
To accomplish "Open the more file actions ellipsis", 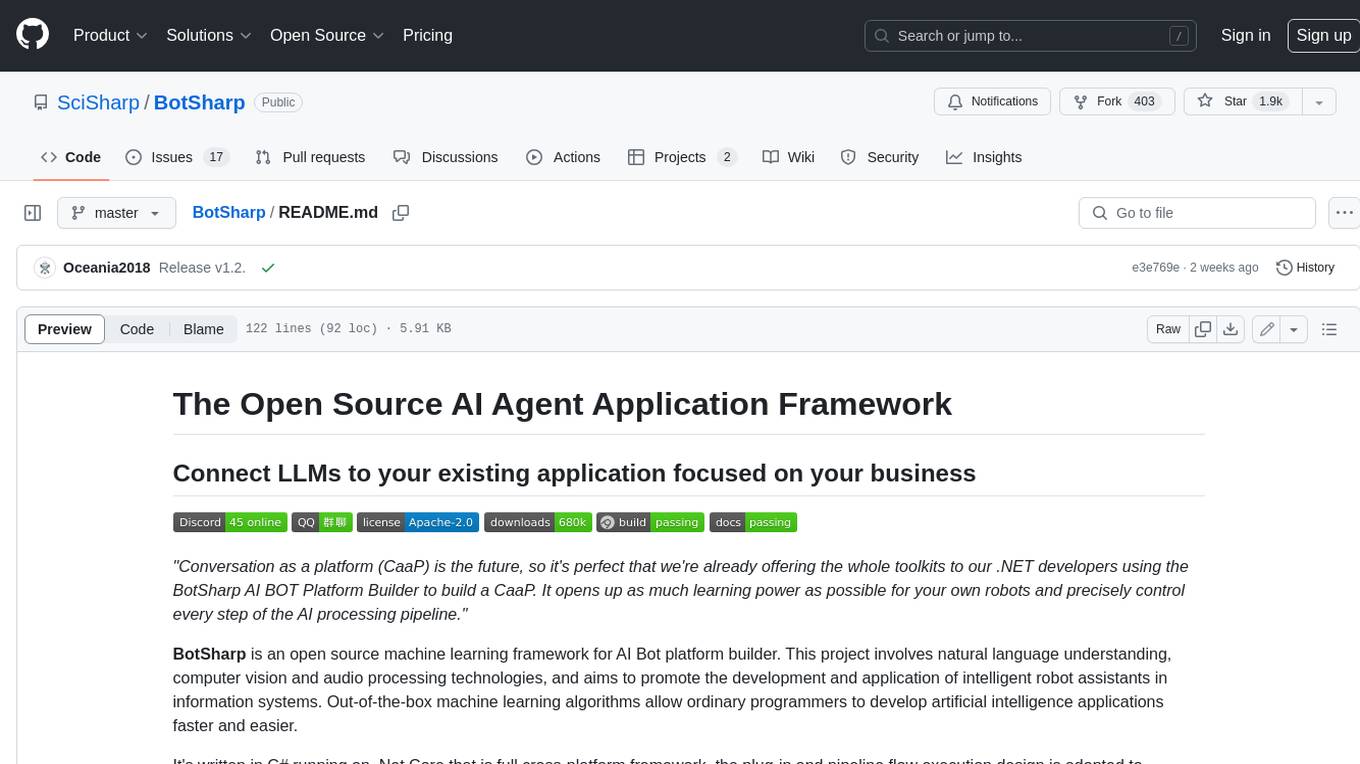I will [1345, 213].
